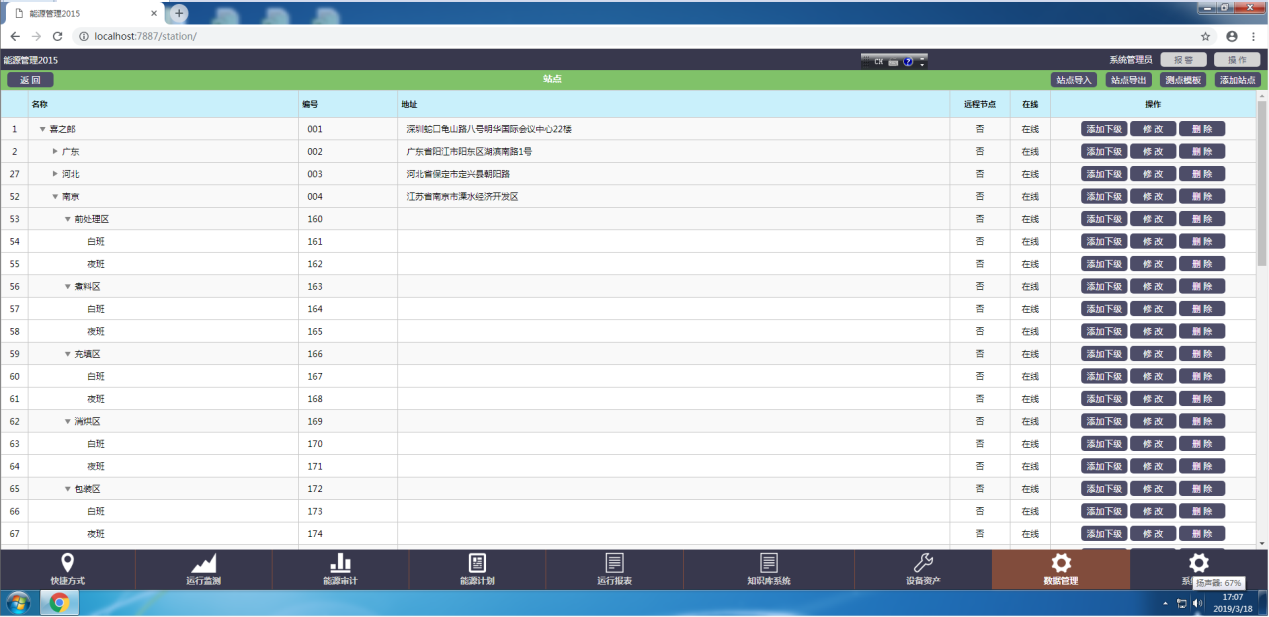Collapse the 喜之郎 root node

coord(42,129)
